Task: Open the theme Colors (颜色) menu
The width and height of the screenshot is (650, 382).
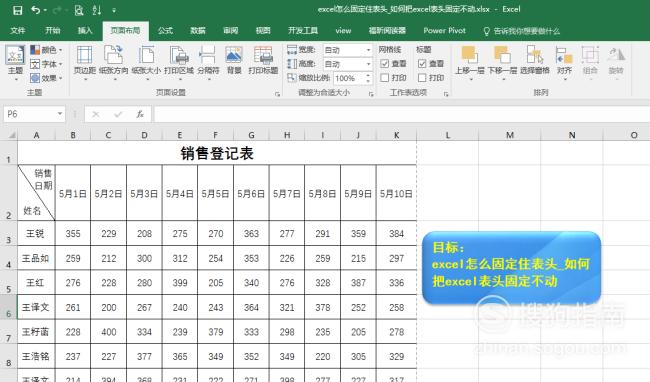Action: [x=46, y=50]
